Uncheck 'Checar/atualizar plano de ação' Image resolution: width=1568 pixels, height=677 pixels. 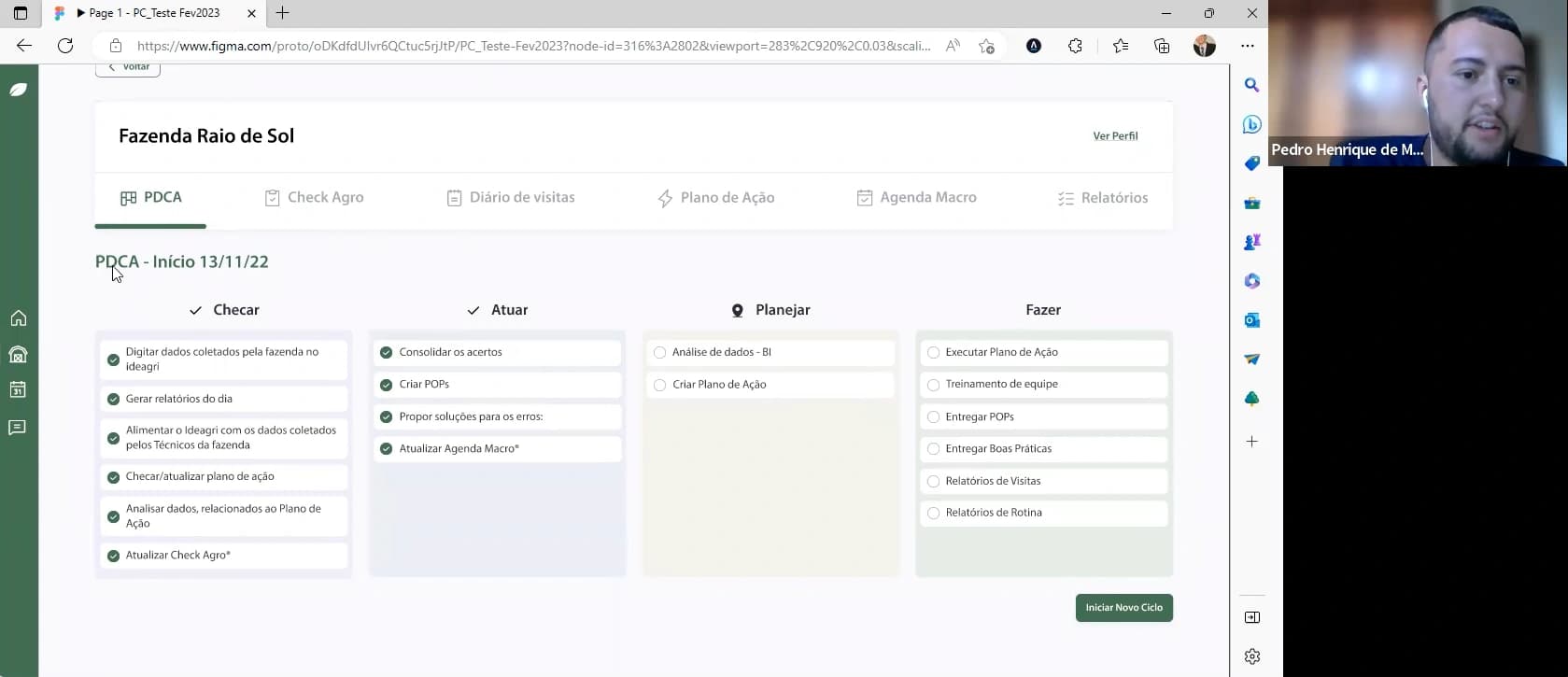[x=113, y=476]
